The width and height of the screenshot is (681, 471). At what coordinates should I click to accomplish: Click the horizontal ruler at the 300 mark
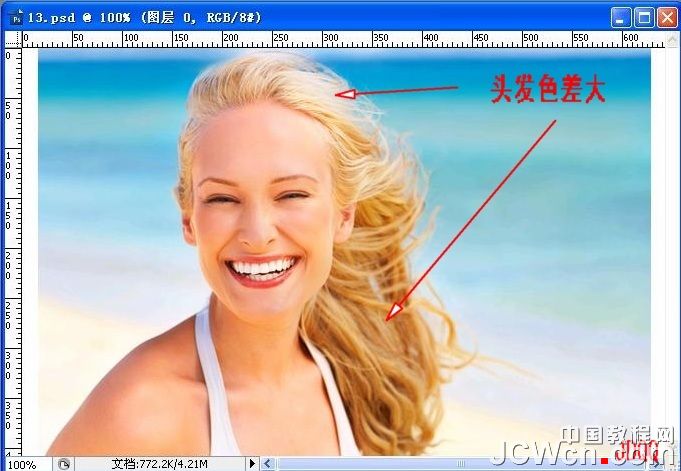point(329,40)
